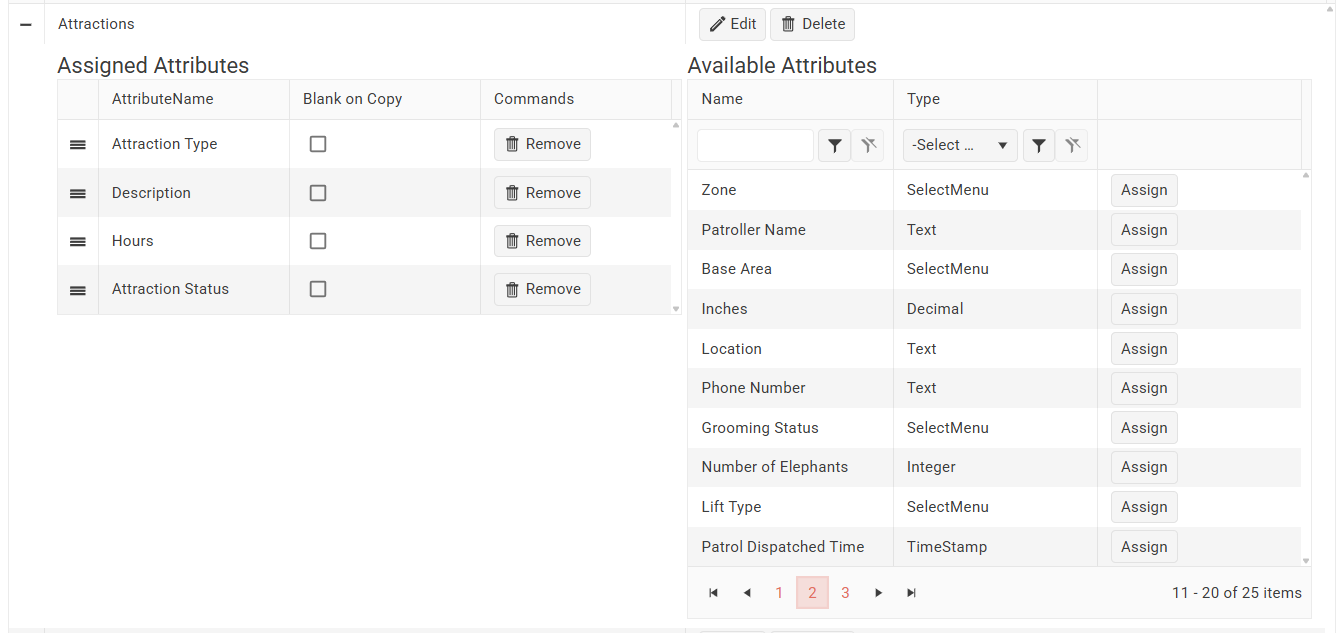The image size is (1339, 633).
Task: Grab the drag handle for Attraction Status
Action: (78, 290)
